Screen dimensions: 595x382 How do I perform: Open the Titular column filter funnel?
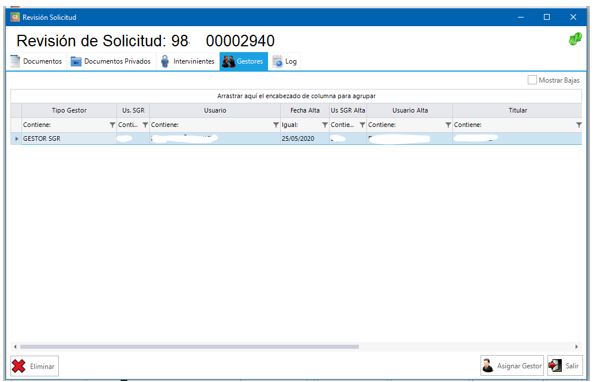point(579,125)
